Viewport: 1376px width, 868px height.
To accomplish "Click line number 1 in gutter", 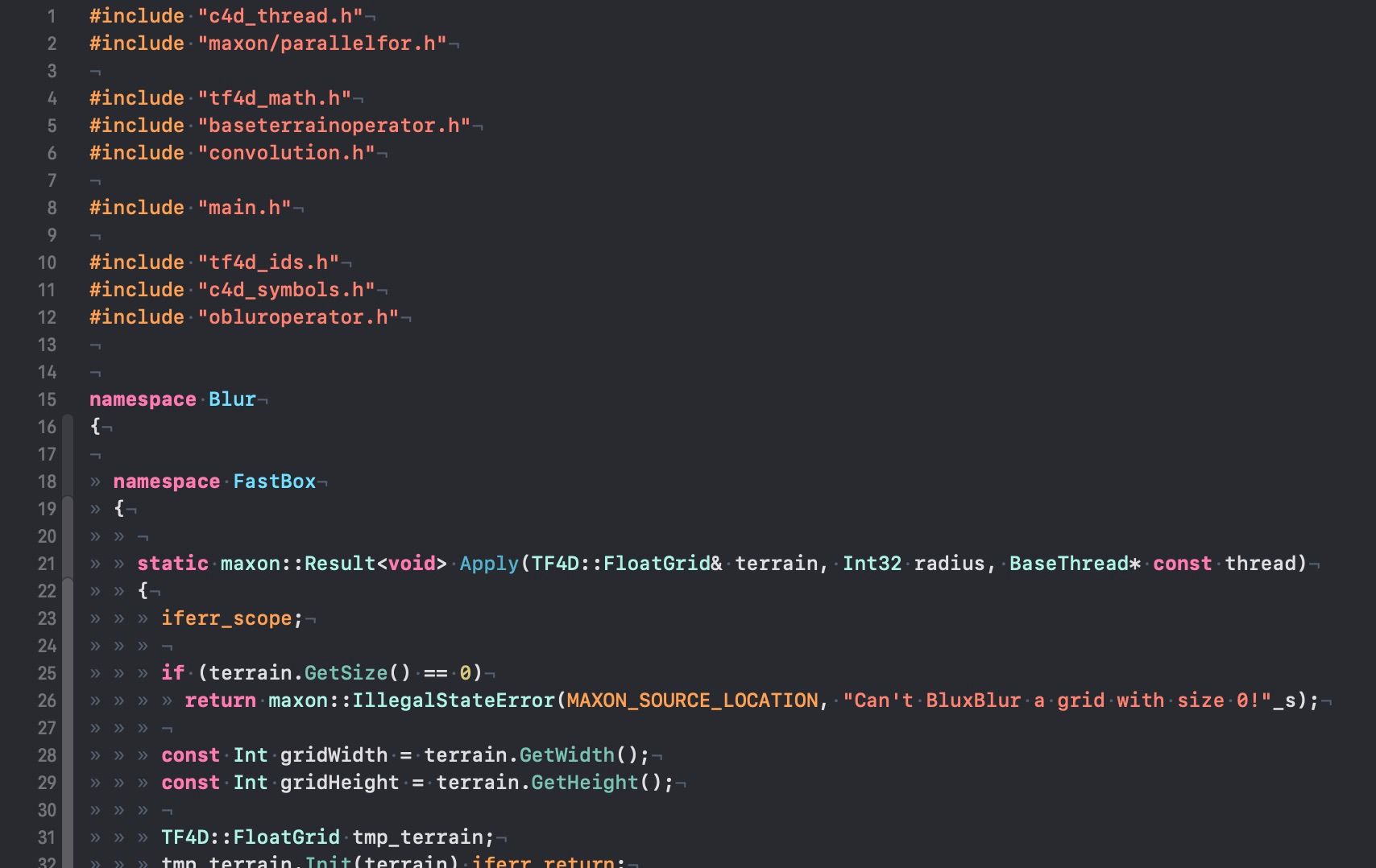I will click(52, 16).
